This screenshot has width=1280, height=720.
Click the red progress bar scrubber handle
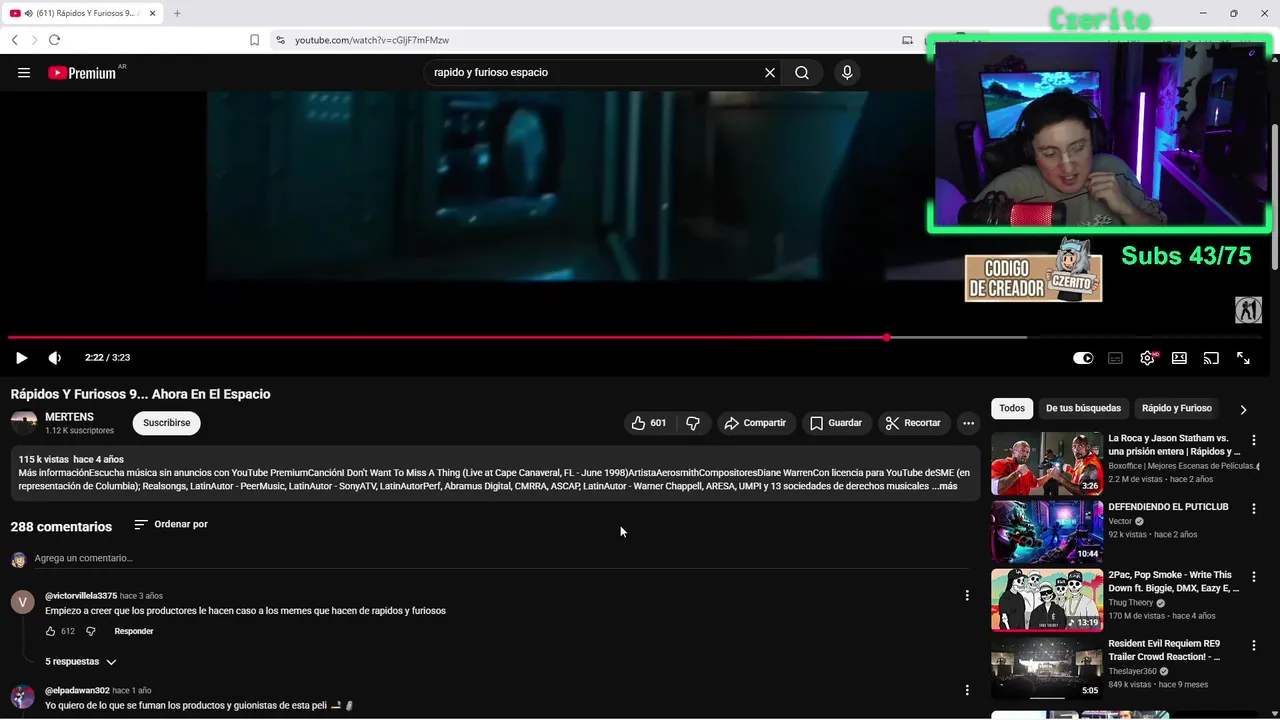tap(887, 337)
